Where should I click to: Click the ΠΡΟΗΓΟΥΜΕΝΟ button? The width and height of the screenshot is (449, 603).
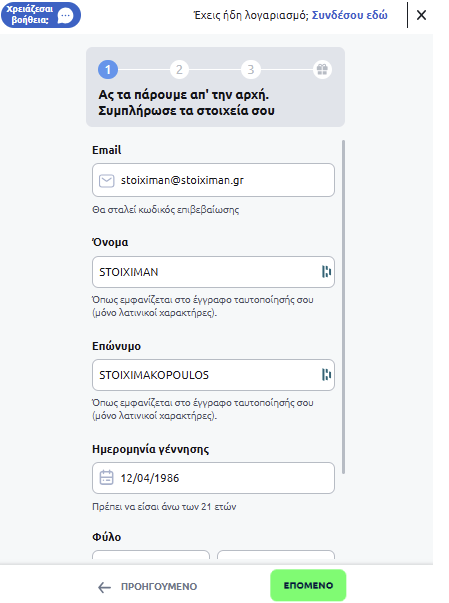[148, 586]
